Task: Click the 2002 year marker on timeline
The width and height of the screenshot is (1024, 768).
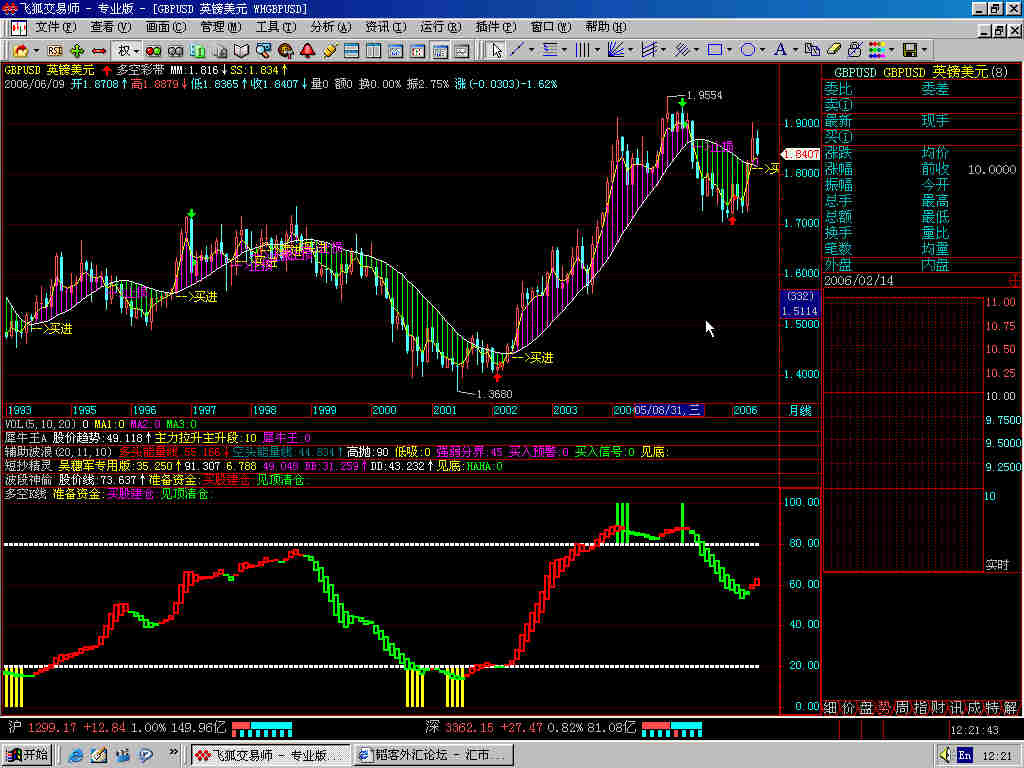Action: click(x=505, y=410)
